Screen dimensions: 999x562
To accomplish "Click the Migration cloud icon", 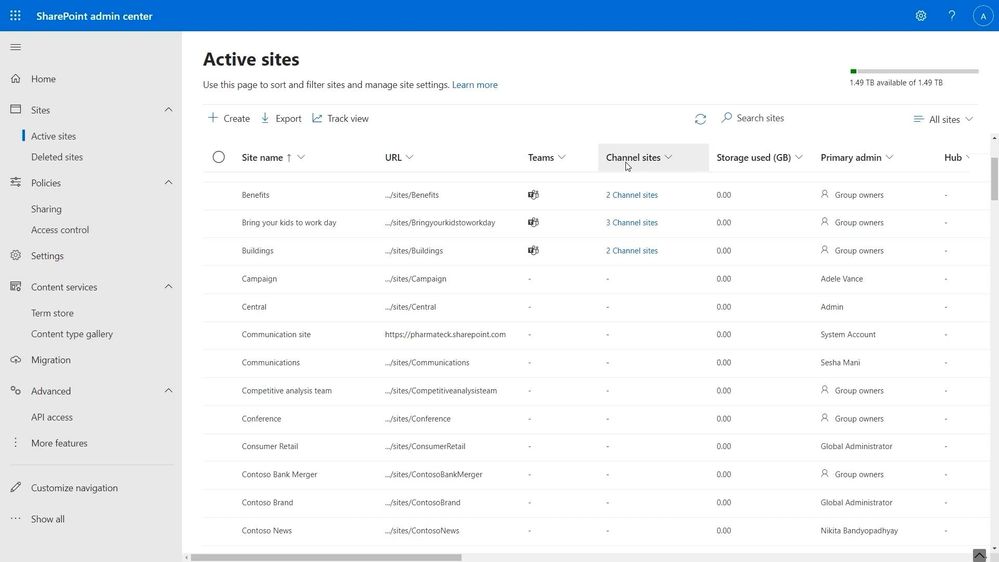I will pos(16,359).
